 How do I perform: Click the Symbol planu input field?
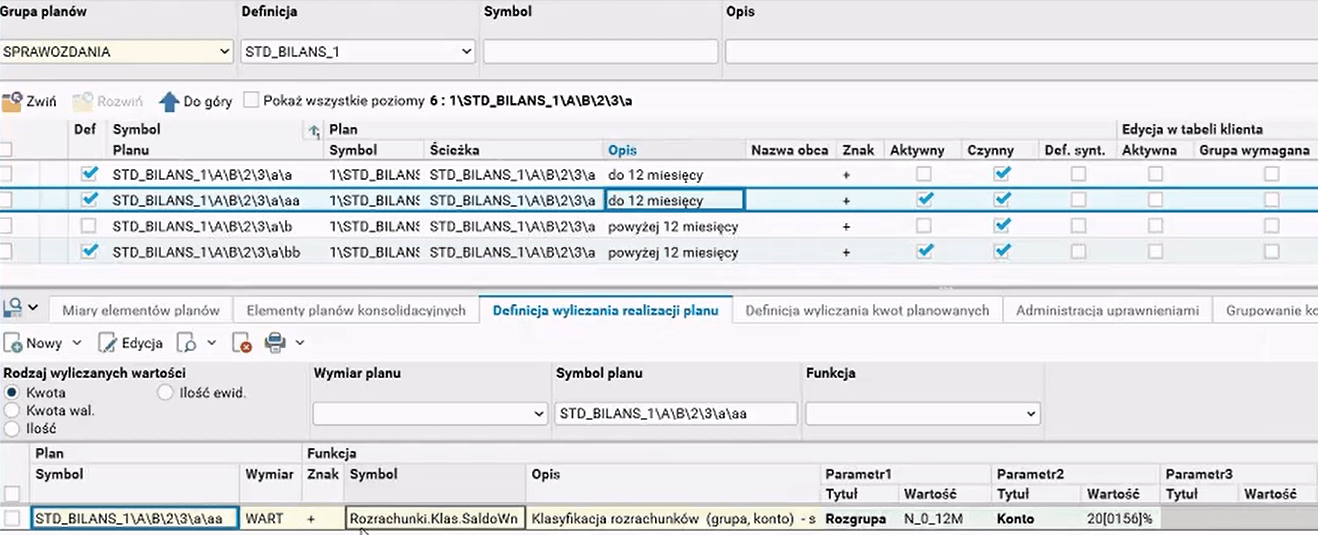(x=676, y=413)
